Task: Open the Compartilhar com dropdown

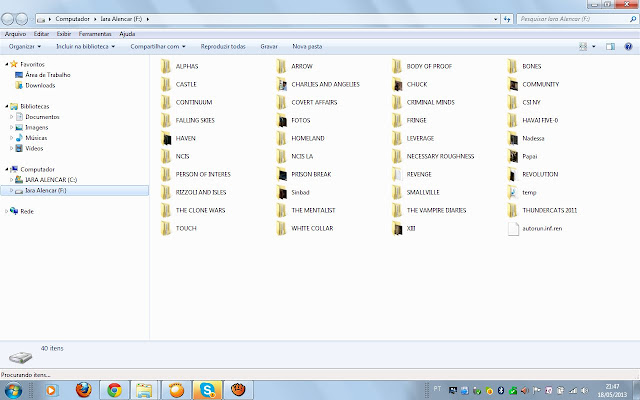Action: [x=158, y=47]
